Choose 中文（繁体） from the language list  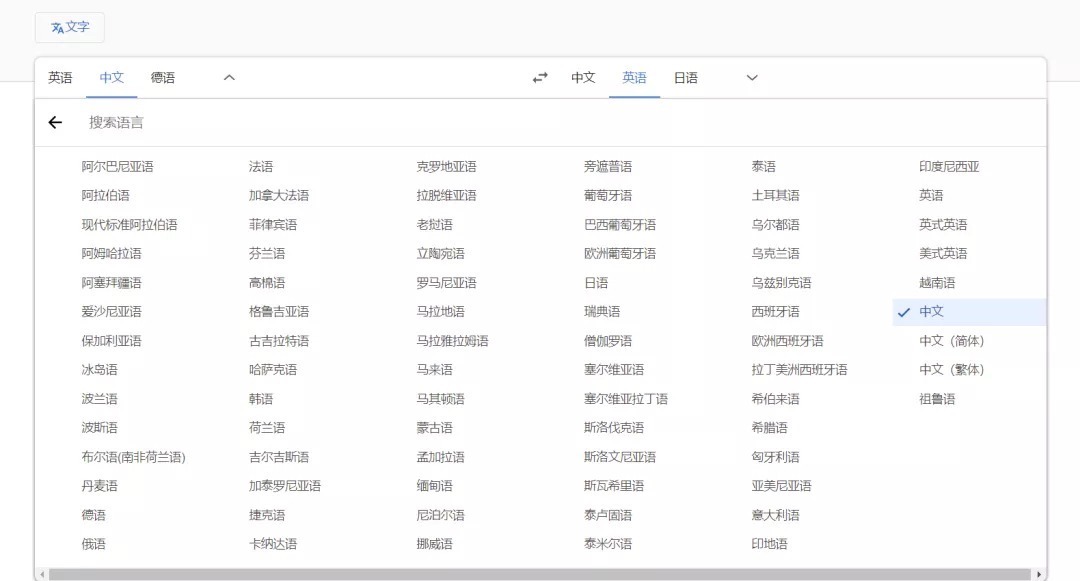pyautogui.click(x=951, y=370)
